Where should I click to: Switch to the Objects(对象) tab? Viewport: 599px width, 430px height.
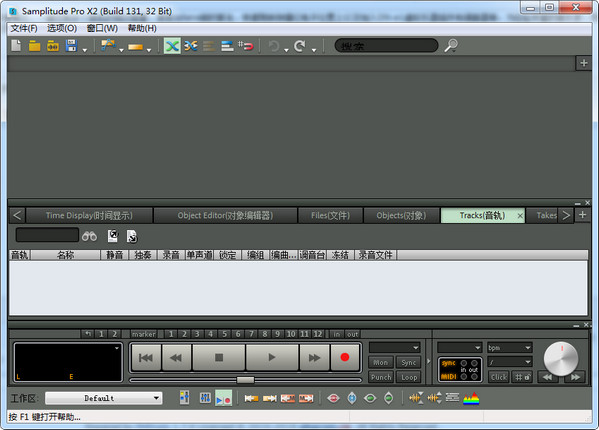tap(401, 215)
